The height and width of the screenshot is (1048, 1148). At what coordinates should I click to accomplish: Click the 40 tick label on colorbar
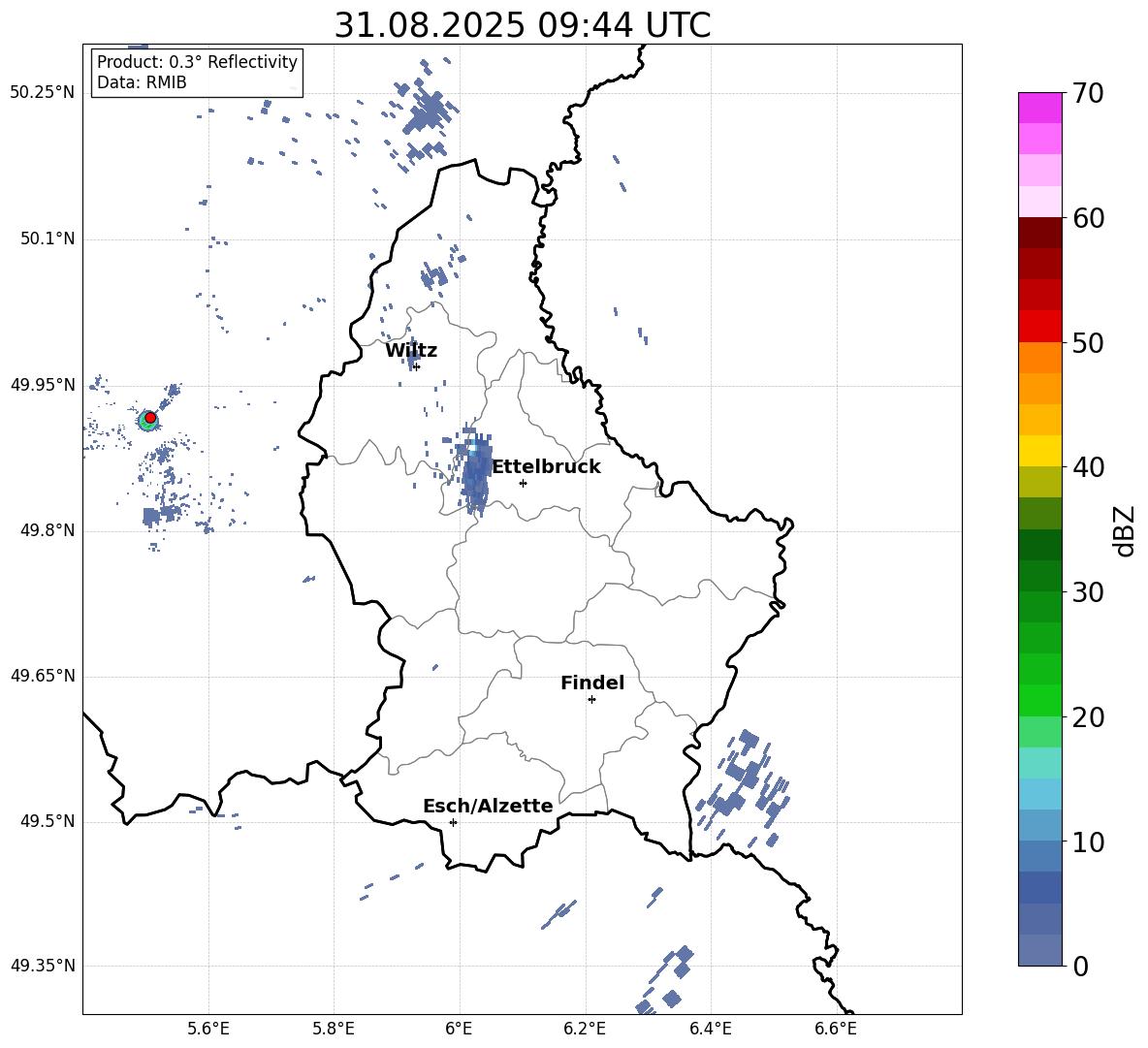click(1089, 467)
